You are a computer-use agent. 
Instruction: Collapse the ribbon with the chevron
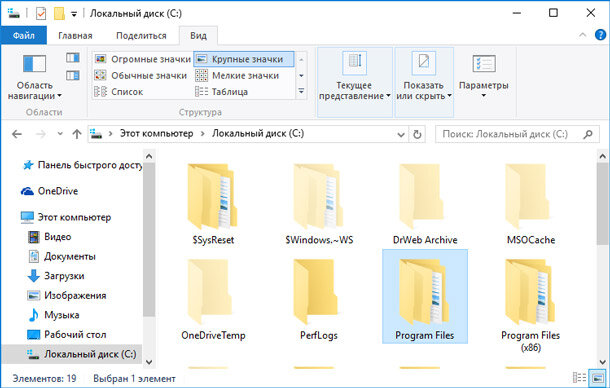[x=582, y=35]
